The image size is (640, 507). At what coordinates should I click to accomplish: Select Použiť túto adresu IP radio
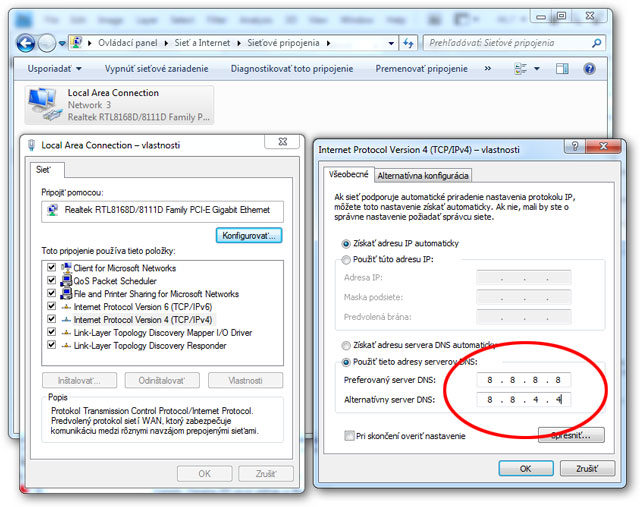point(346,260)
